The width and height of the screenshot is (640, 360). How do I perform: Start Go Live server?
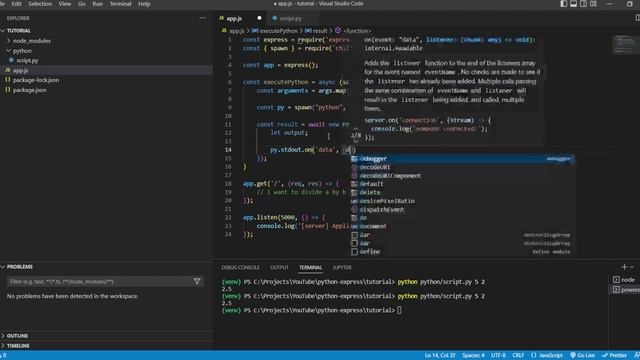coord(582,356)
